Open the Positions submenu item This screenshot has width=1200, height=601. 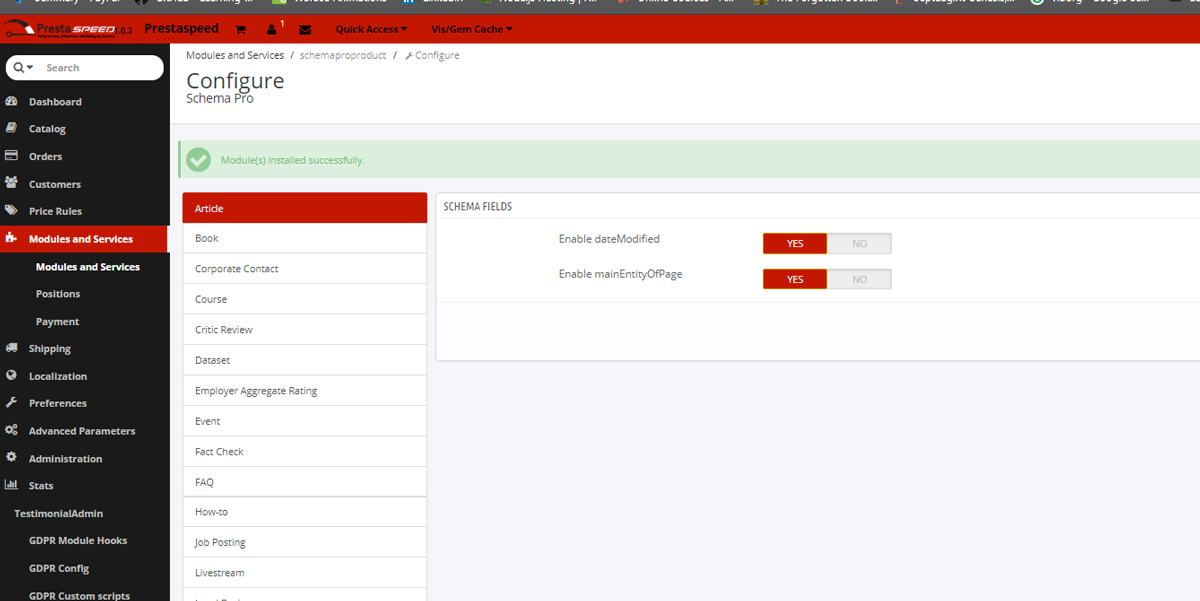tap(58, 294)
